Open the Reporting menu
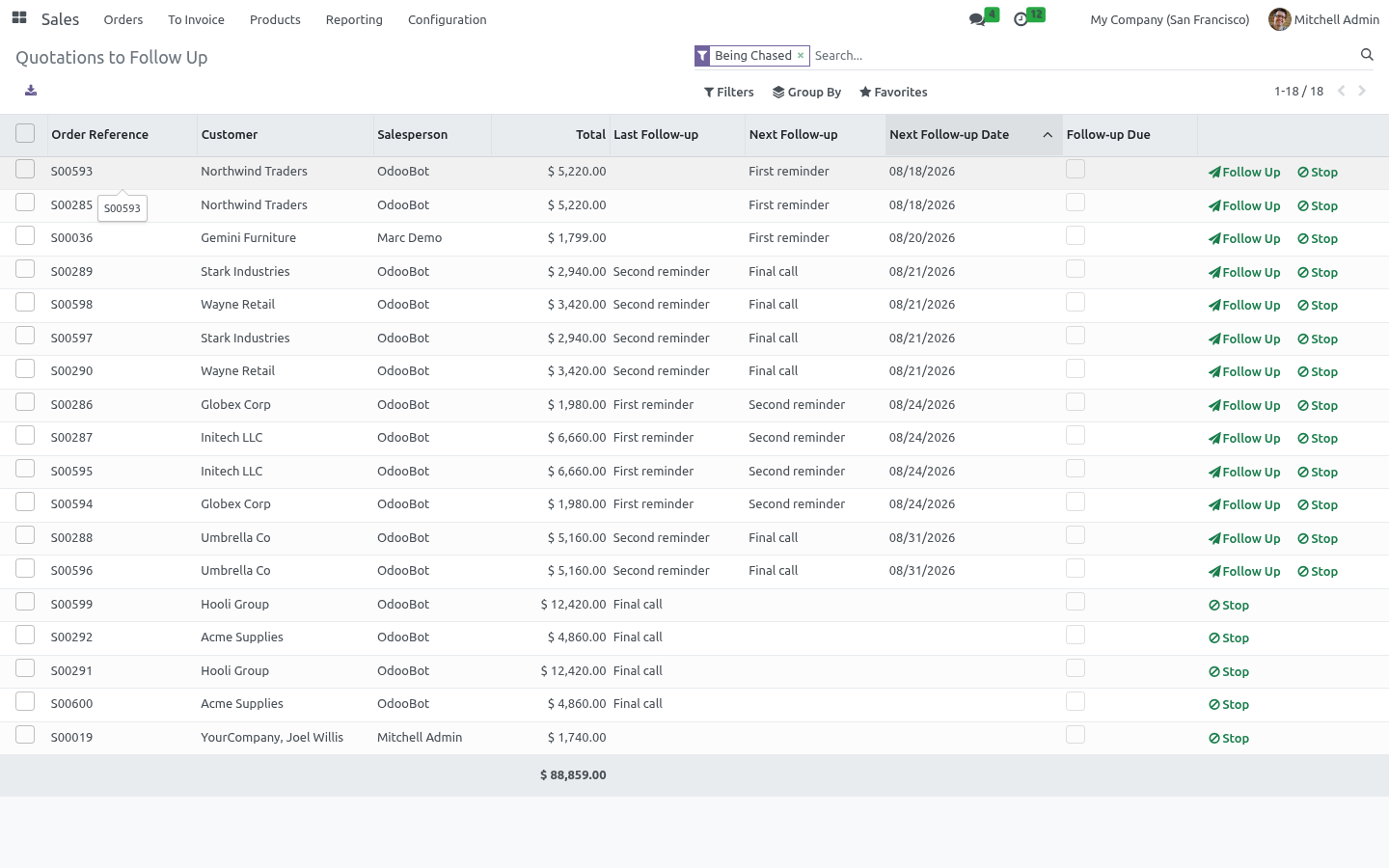1389x868 pixels. click(x=354, y=19)
